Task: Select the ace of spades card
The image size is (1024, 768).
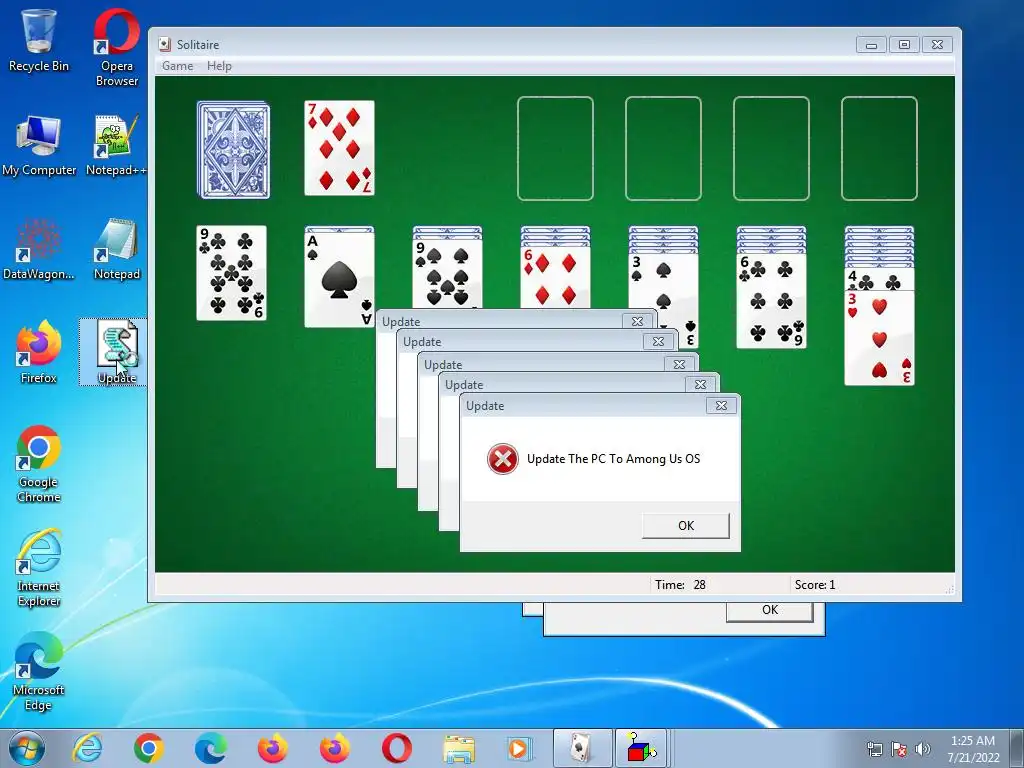Action: pos(340,280)
